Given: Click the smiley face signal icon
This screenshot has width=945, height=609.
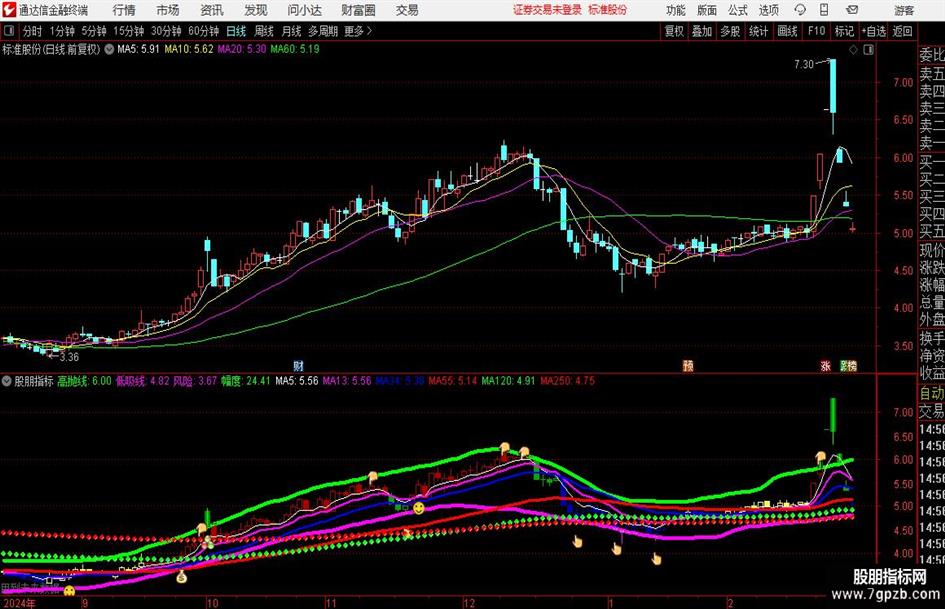Looking at the screenshot, I should click(x=418, y=508).
